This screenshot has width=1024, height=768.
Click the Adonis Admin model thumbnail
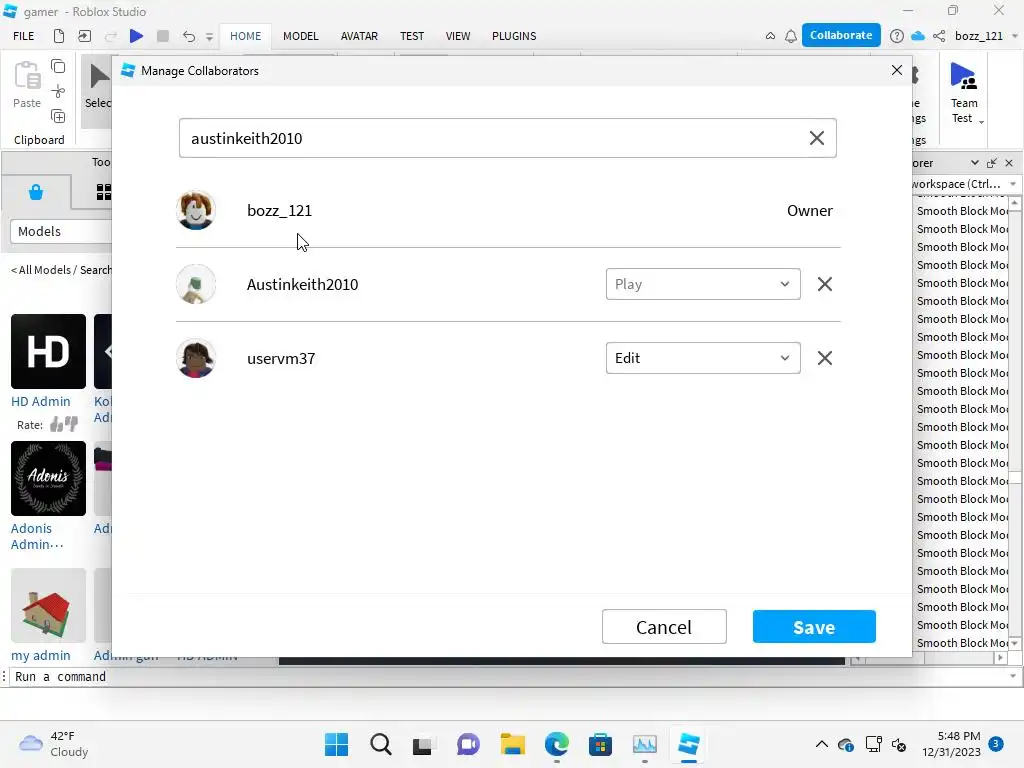click(x=48, y=478)
